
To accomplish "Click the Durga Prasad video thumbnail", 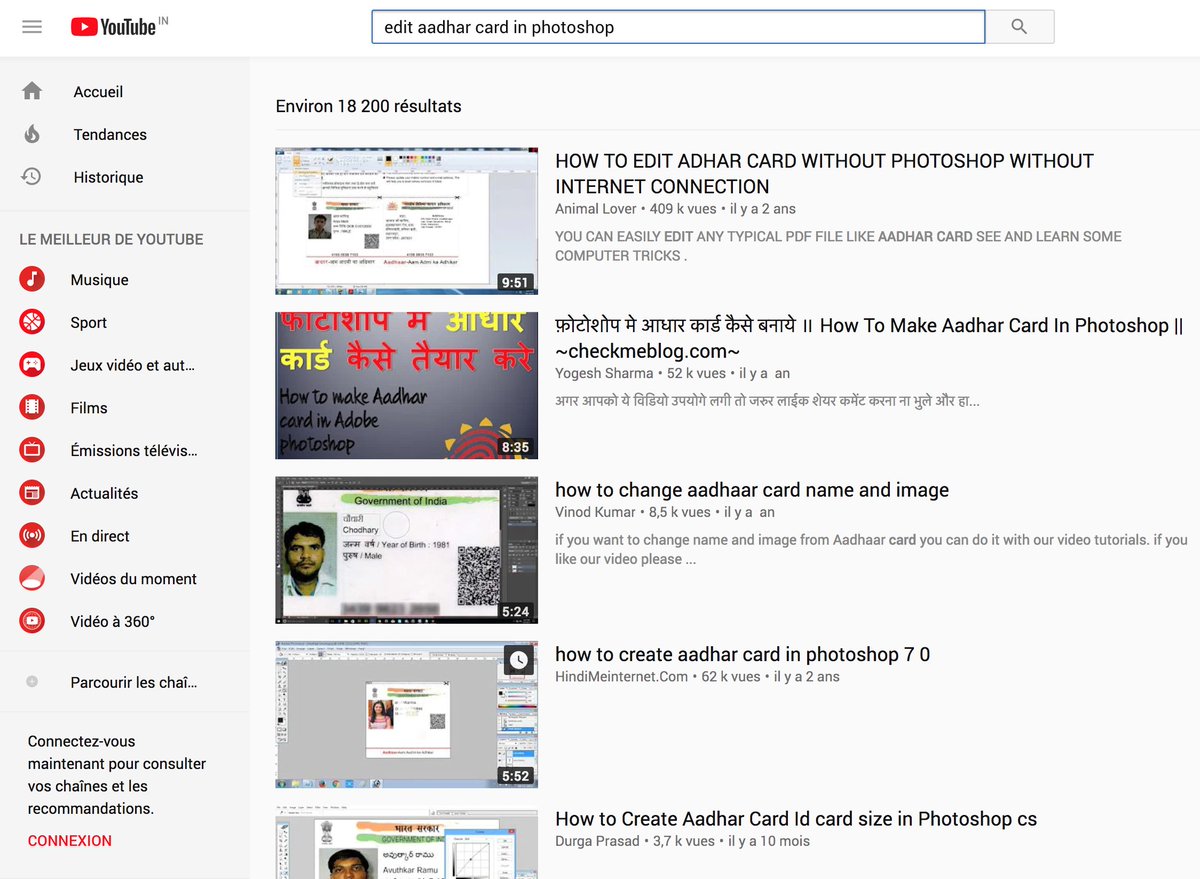I will tap(406, 844).
